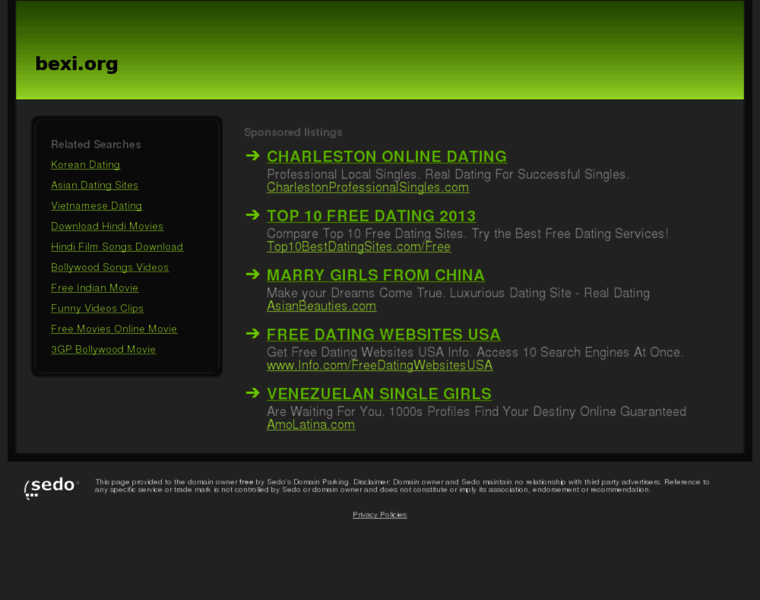Click arrow icon beside Venezuelan Single Girls
Screen dimensions: 760x600
(253, 393)
